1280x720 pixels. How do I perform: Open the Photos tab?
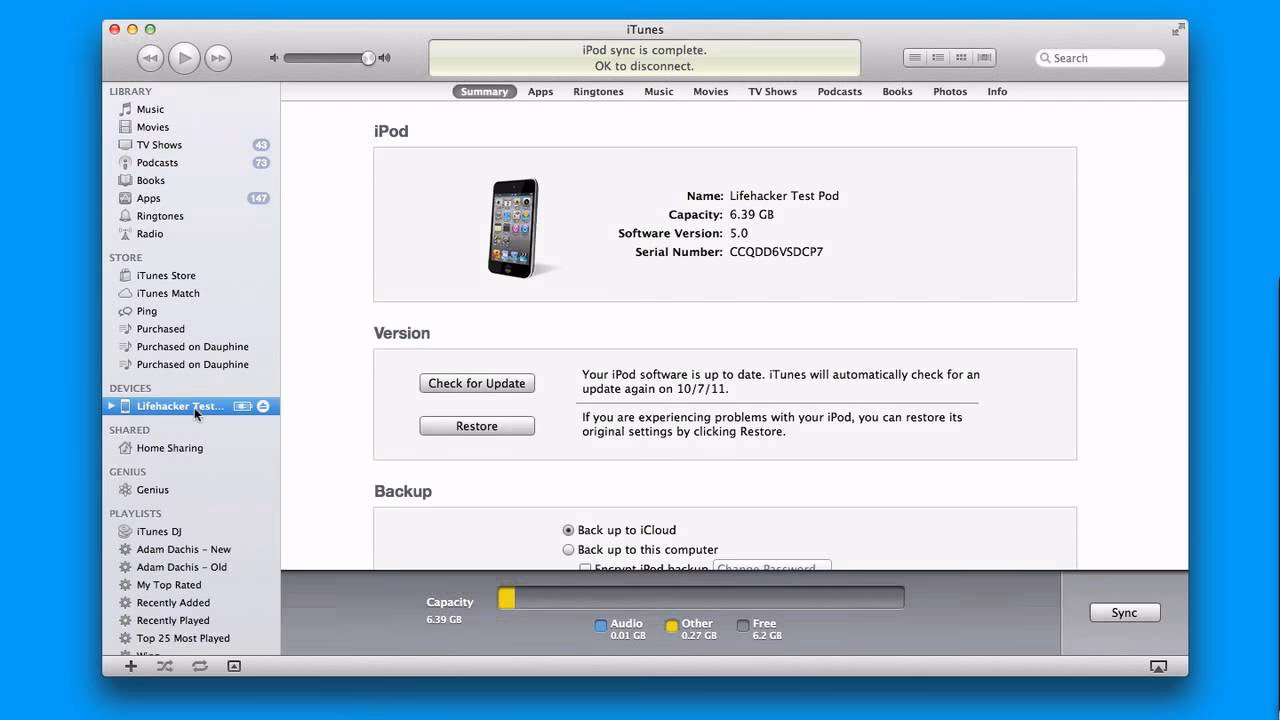[x=950, y=91]
